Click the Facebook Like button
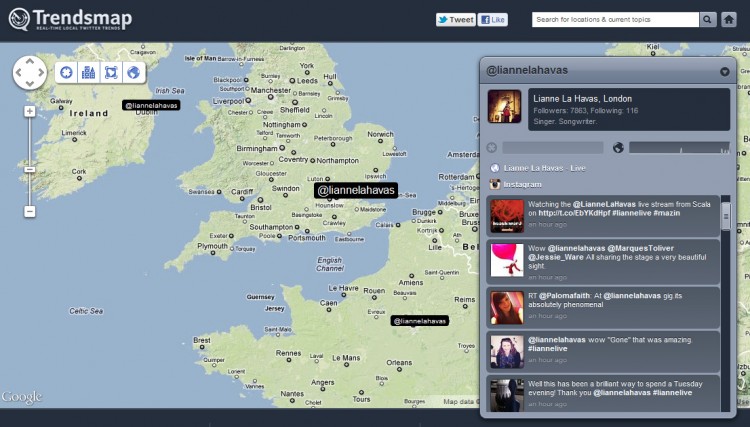The width and height of the screenshot is (750, 427). (492, 20)
